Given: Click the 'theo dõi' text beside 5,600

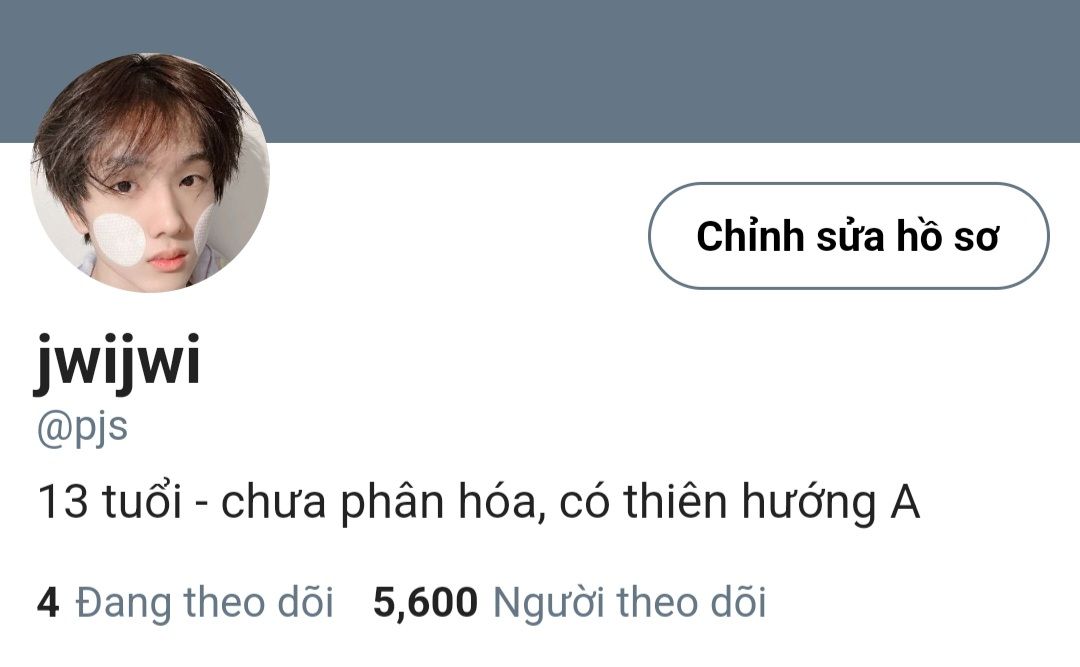Looking at the screenshot, I should [x=692, y=602].
